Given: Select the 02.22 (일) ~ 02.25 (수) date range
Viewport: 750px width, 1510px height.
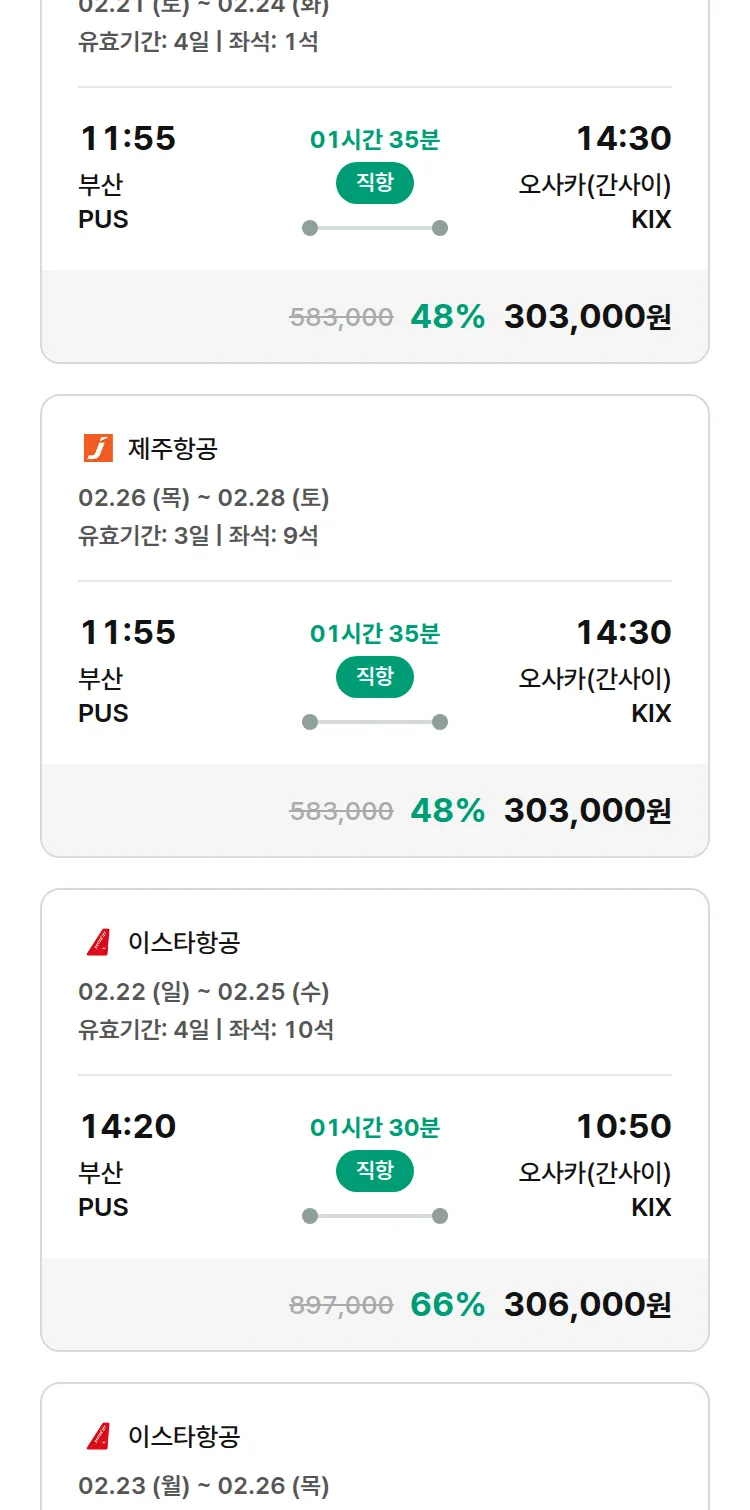Looking at the screenshot, I should point(204,992).
